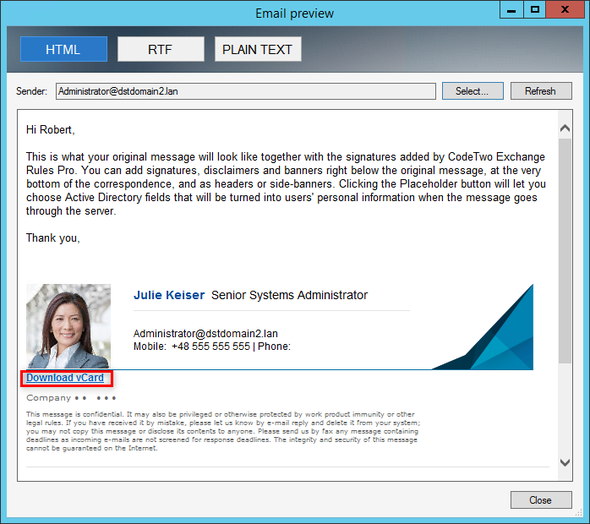Viewport: 590px width, 524px height.
Task: Click the Close button at bottom
Action: point(541,500)
